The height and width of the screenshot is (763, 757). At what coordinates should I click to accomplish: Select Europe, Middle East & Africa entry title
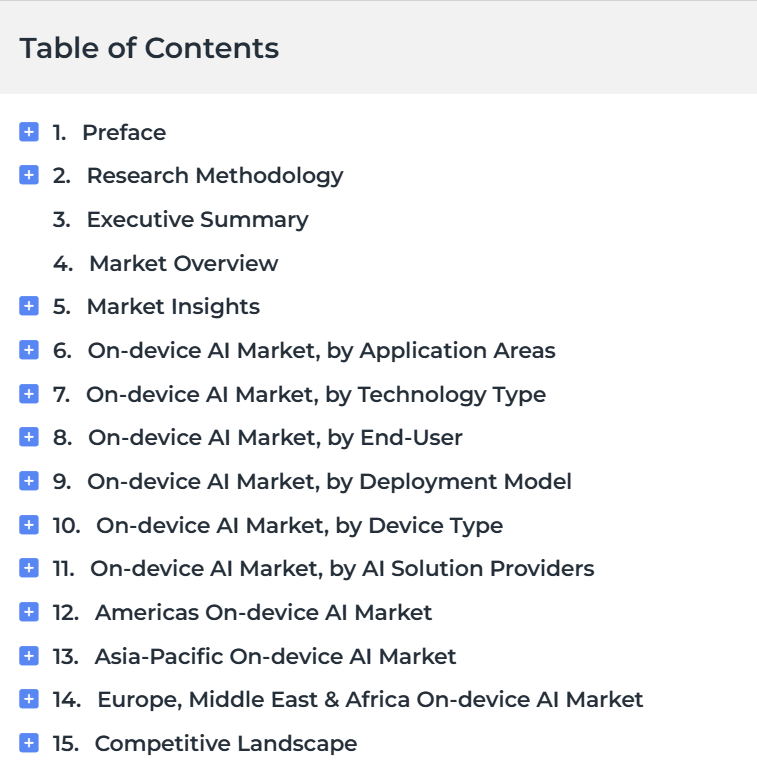[369, 700]
